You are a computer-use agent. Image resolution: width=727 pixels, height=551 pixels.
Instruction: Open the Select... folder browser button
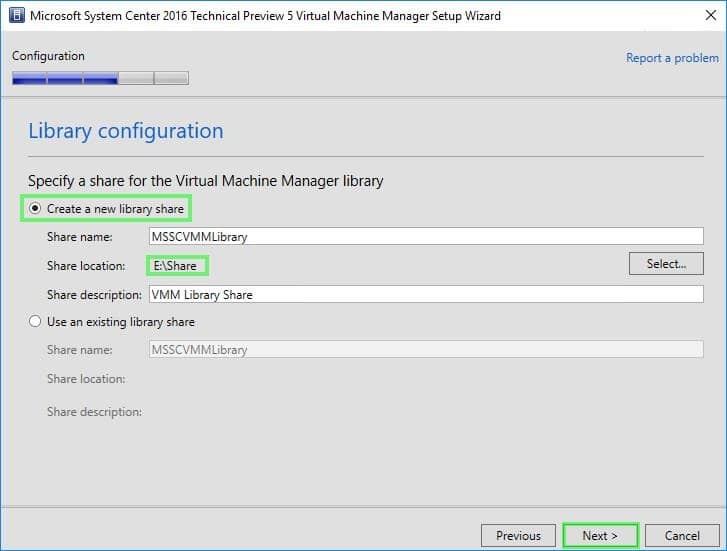point(666,264)
